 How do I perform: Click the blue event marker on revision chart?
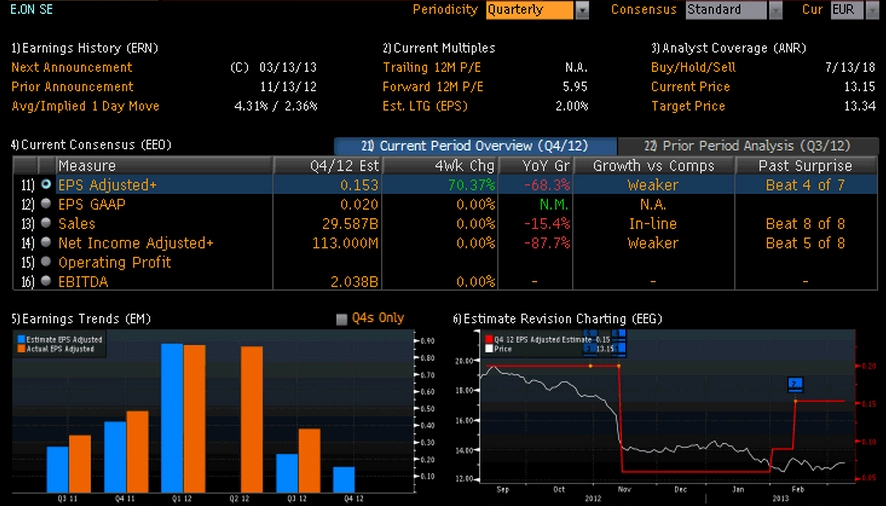click(795, 384)
